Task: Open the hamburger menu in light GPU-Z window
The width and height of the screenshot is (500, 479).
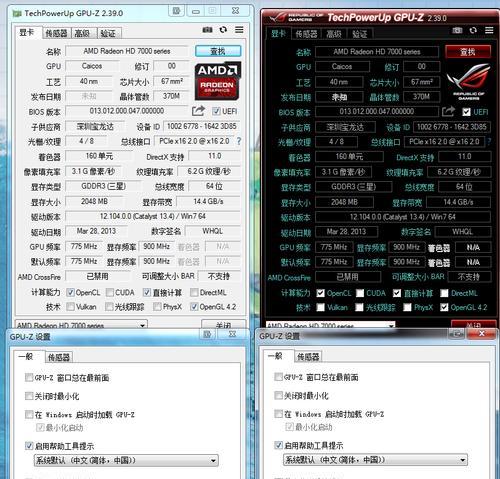Action: click(x=239, y=30)
